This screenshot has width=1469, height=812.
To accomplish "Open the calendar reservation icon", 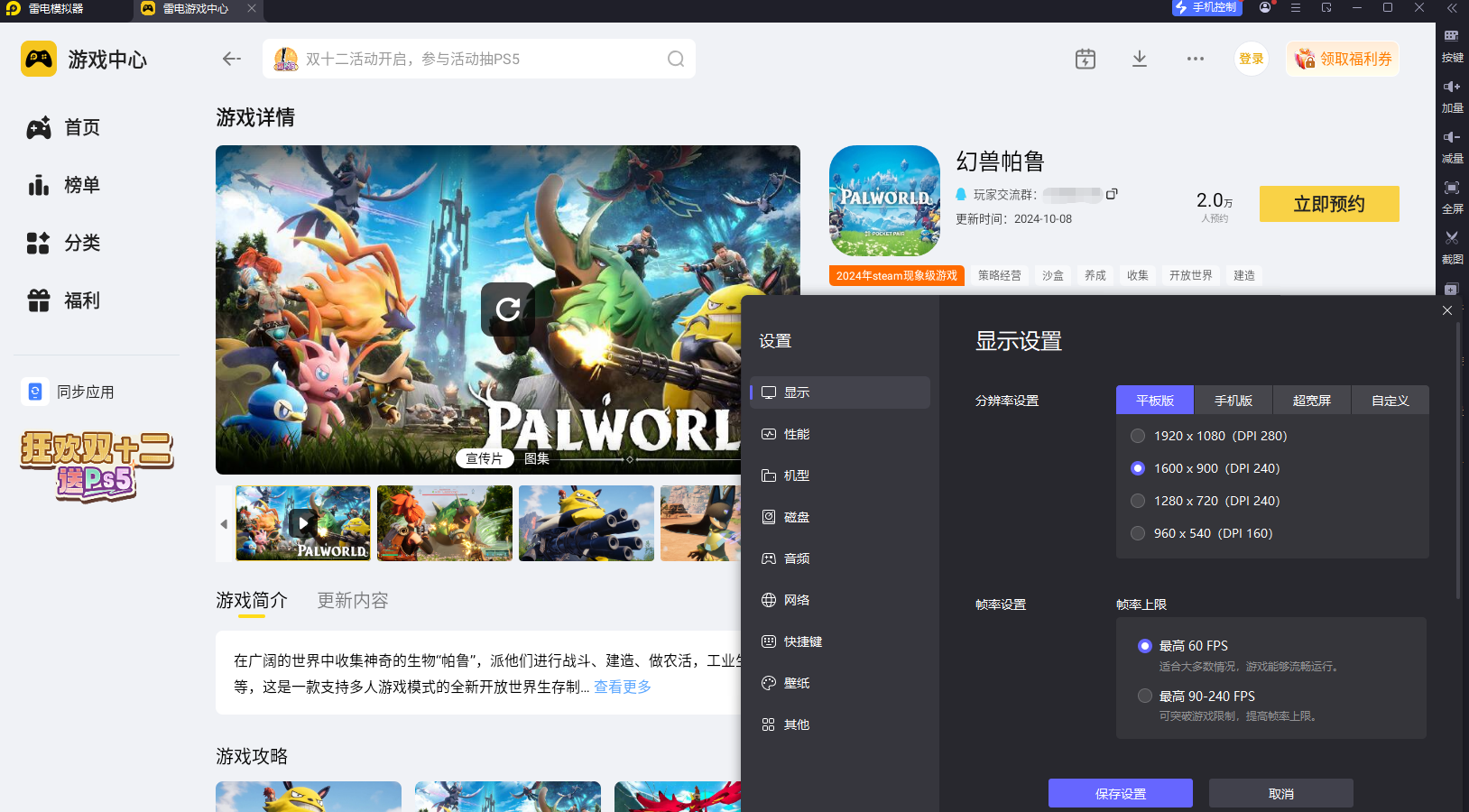I will tap(1086, 59).
